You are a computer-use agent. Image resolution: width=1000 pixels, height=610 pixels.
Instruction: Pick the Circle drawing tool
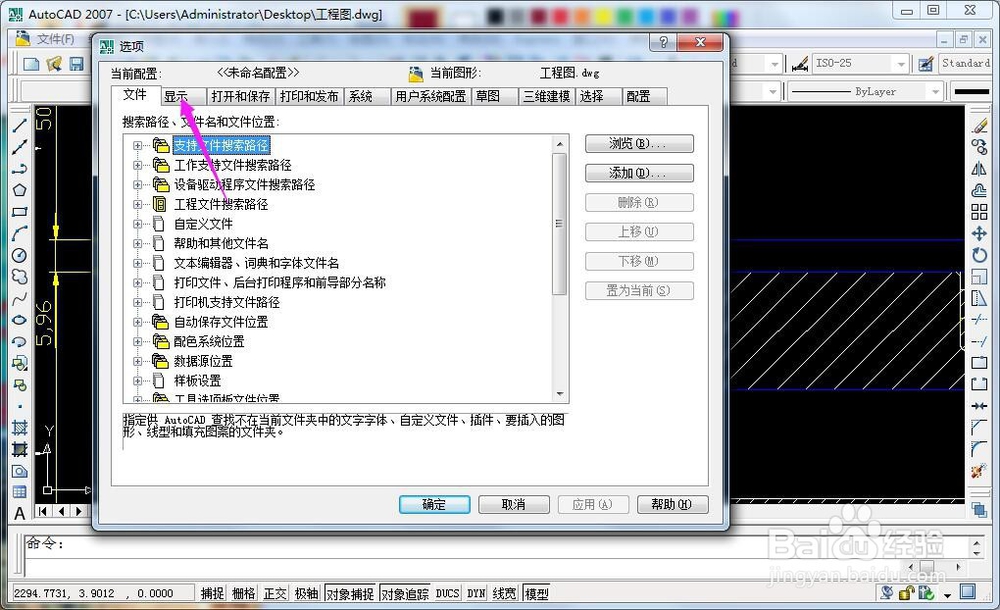[x=20, y=256]
